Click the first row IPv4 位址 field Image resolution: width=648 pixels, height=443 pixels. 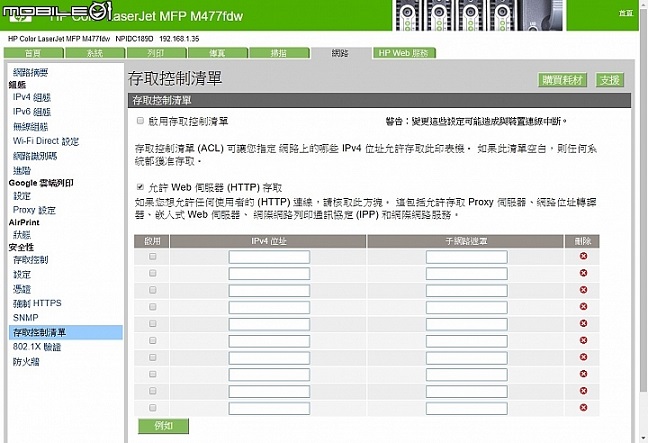coord(269,257)
